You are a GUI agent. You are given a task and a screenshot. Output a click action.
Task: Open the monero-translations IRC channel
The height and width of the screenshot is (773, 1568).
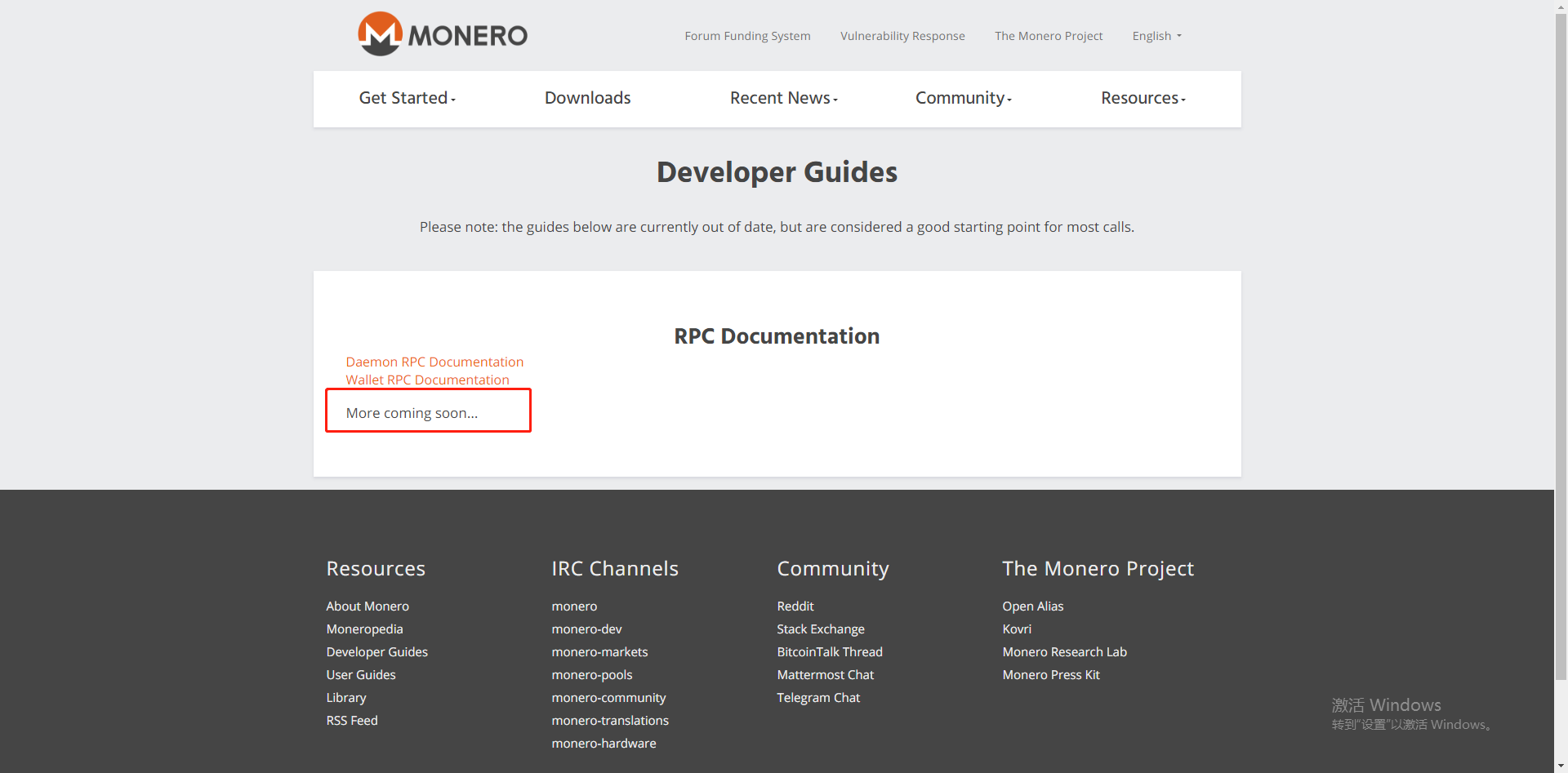pyautogui.click(x=610, y=721)
